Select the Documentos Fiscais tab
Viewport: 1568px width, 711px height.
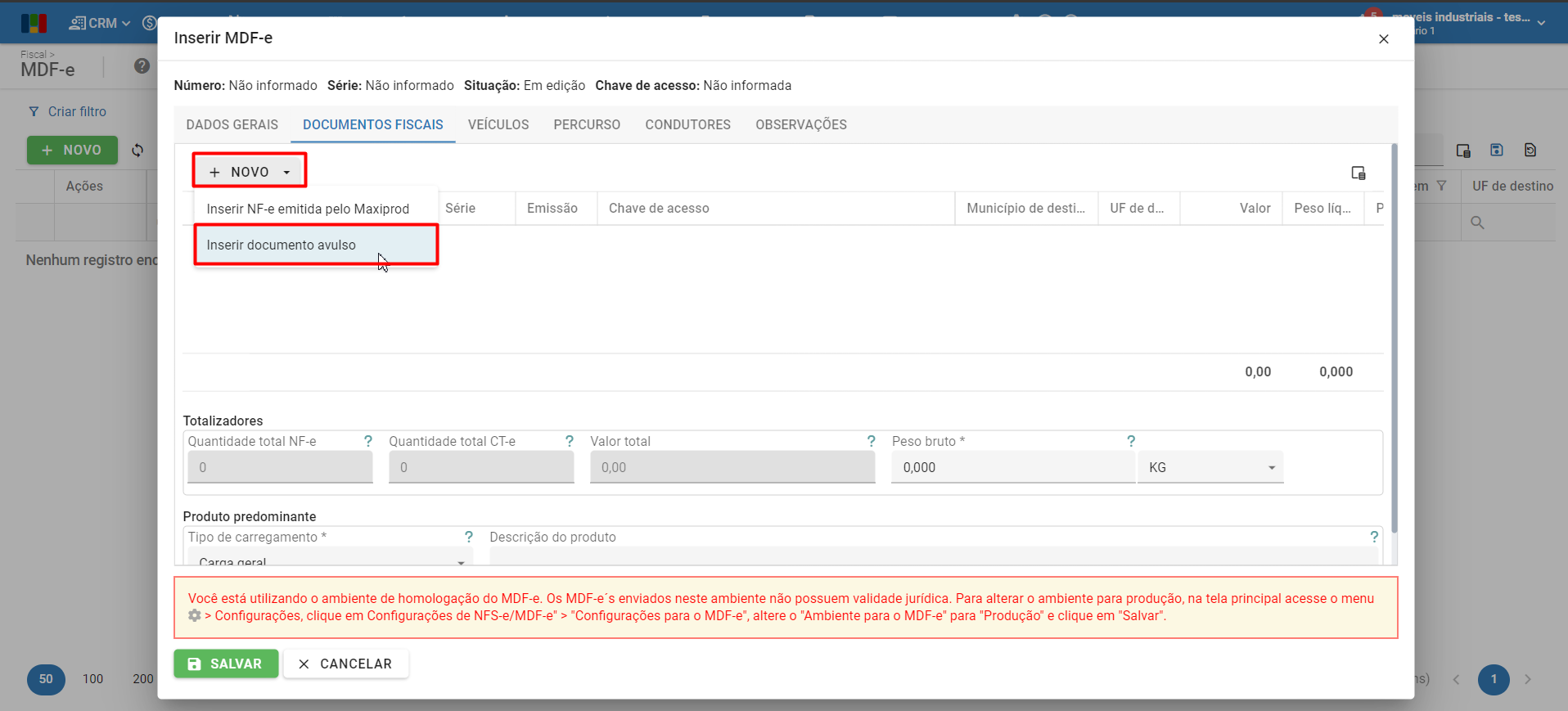373,124
